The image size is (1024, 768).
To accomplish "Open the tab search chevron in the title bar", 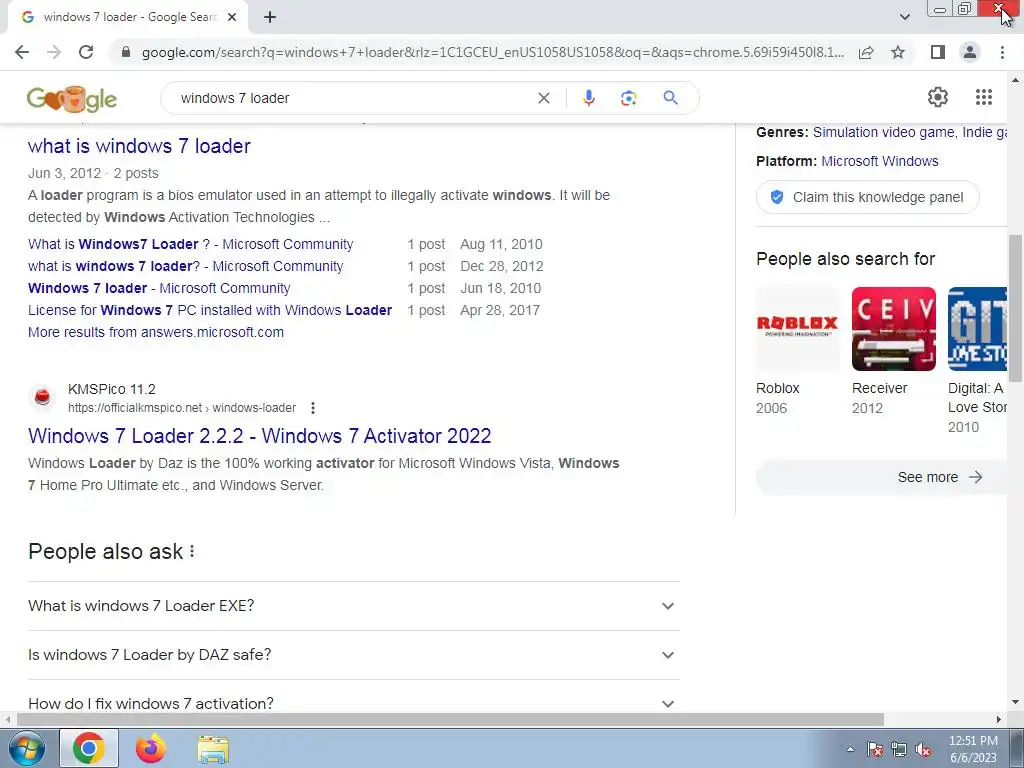I will [904, 17].
